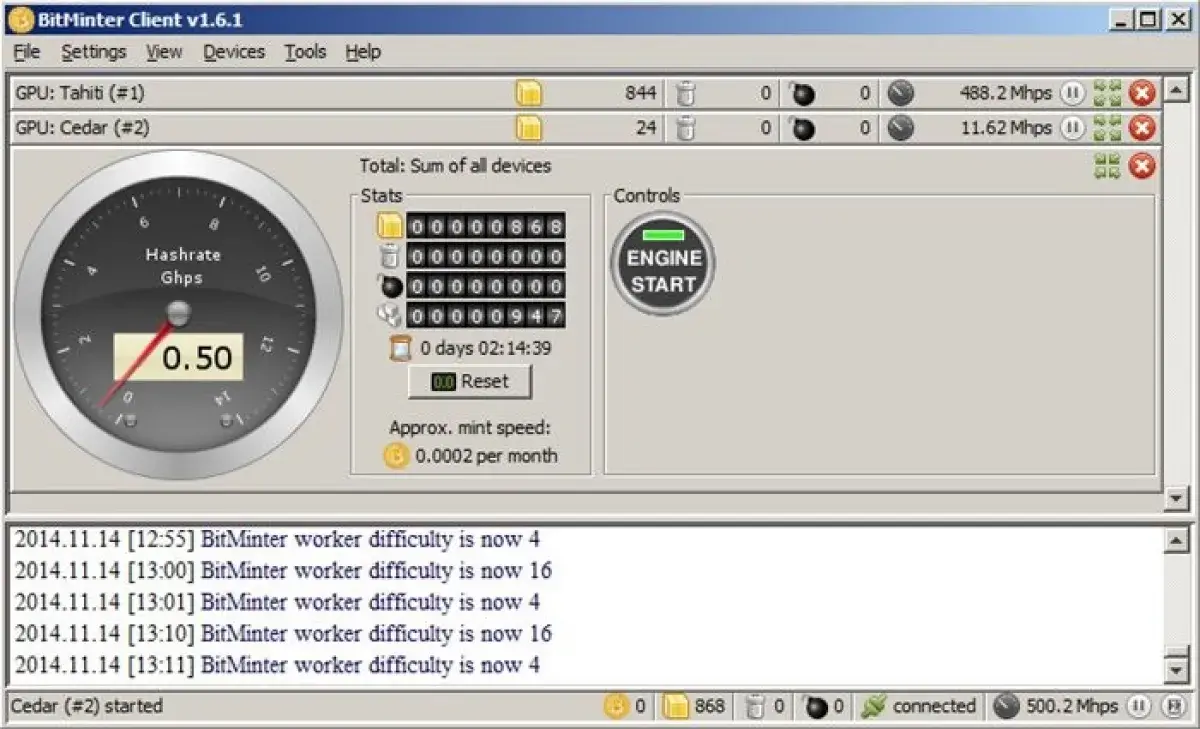Click the bomb icon in Tahiti row
The image size is (1200, 729).
click(x=802, y=94)
